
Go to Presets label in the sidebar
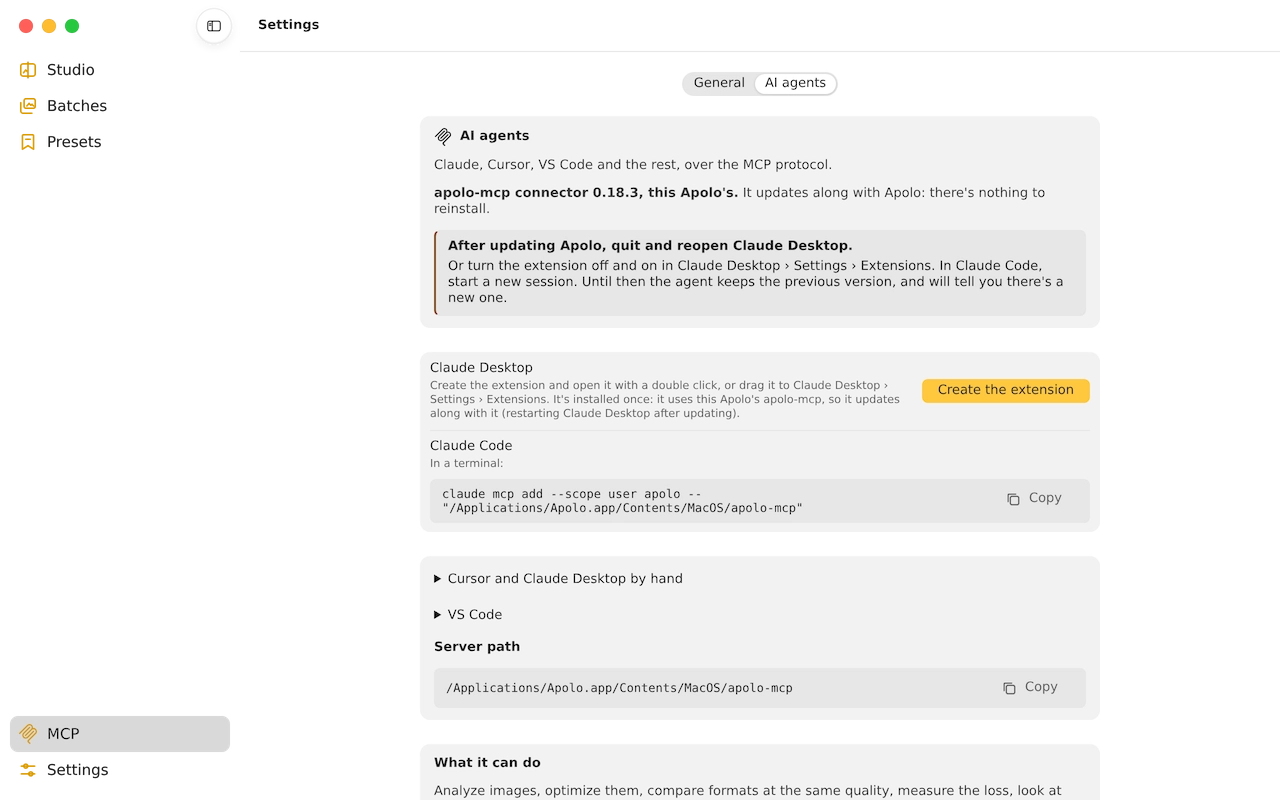[74, 142]
